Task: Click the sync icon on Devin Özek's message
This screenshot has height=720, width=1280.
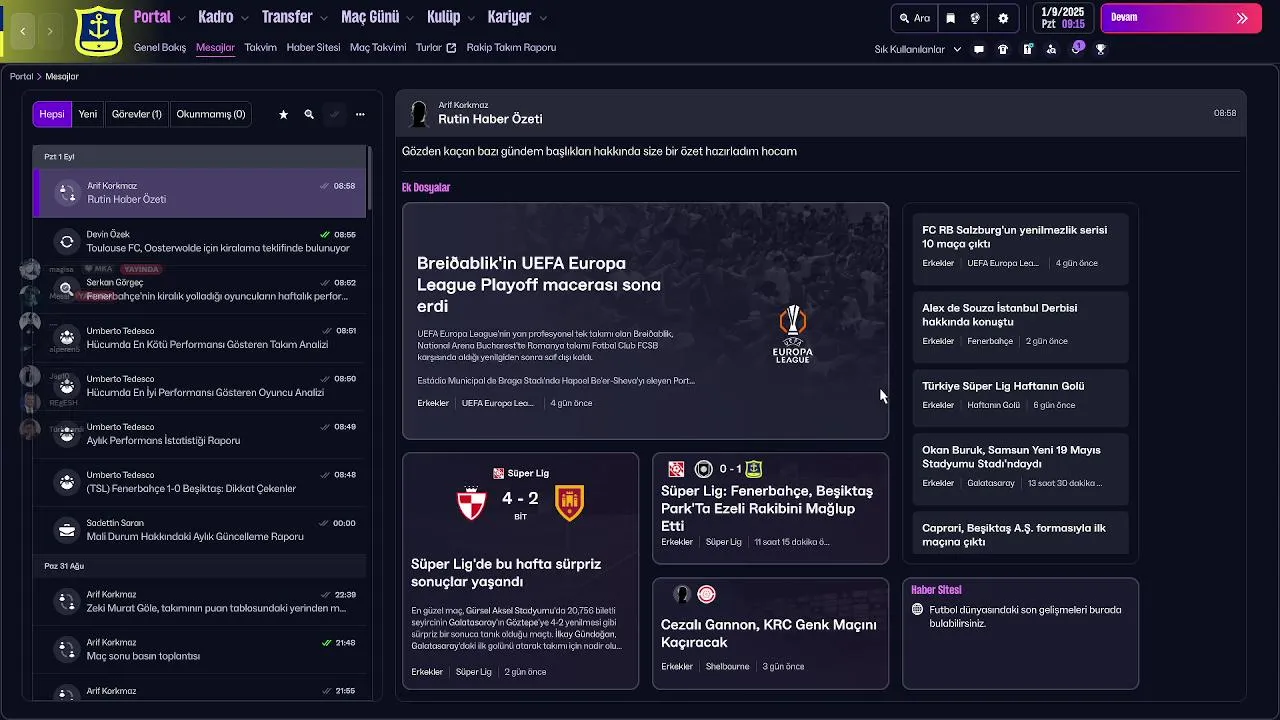Action: (x=67, y=241)
